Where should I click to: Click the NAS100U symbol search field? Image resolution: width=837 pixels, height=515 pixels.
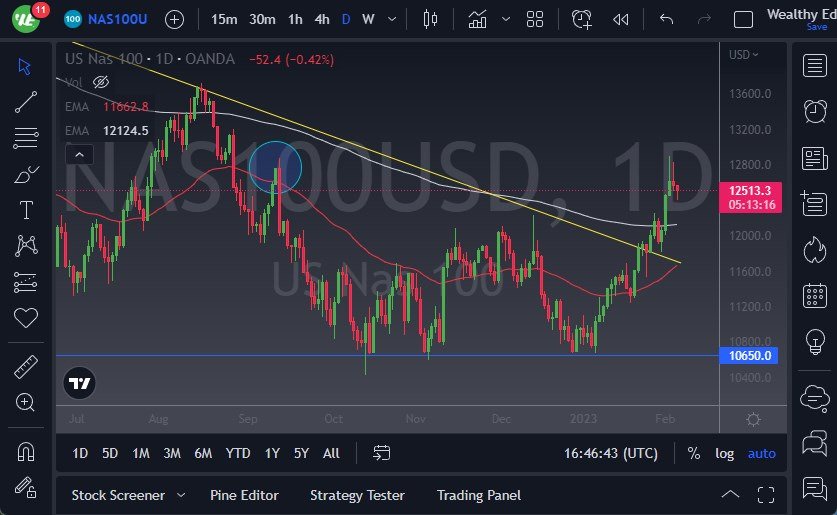[116, 19]
